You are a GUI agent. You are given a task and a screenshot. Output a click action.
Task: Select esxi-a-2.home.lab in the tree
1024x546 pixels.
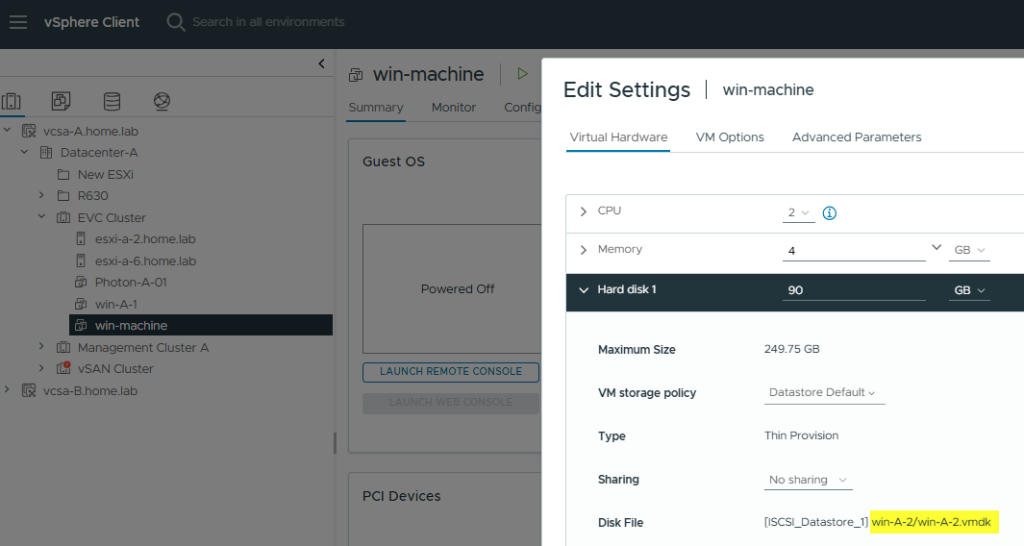145,239
